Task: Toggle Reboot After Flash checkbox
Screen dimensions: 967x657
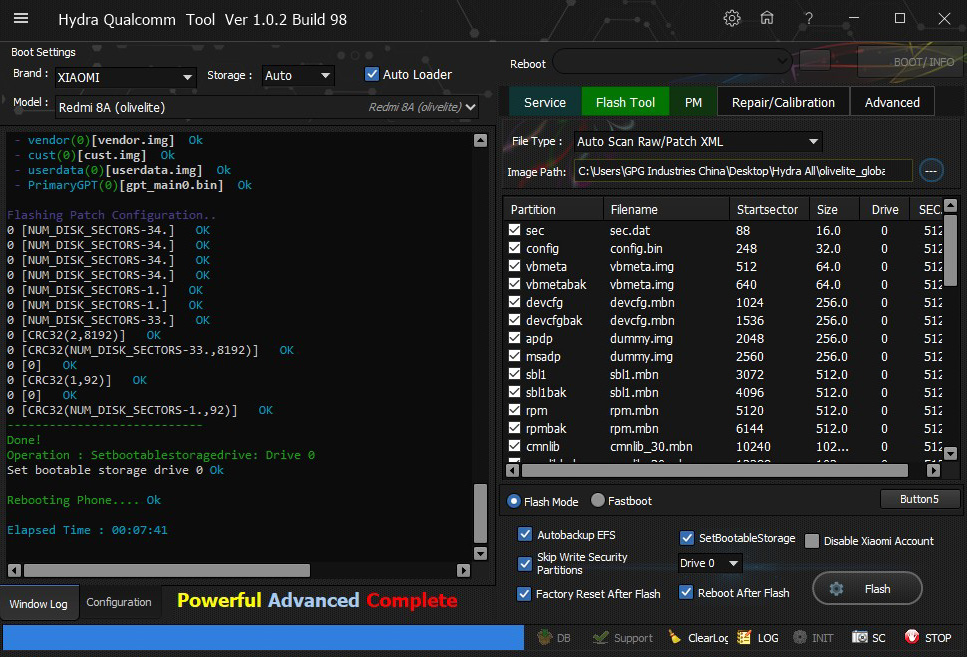Action: pos(686,592)
